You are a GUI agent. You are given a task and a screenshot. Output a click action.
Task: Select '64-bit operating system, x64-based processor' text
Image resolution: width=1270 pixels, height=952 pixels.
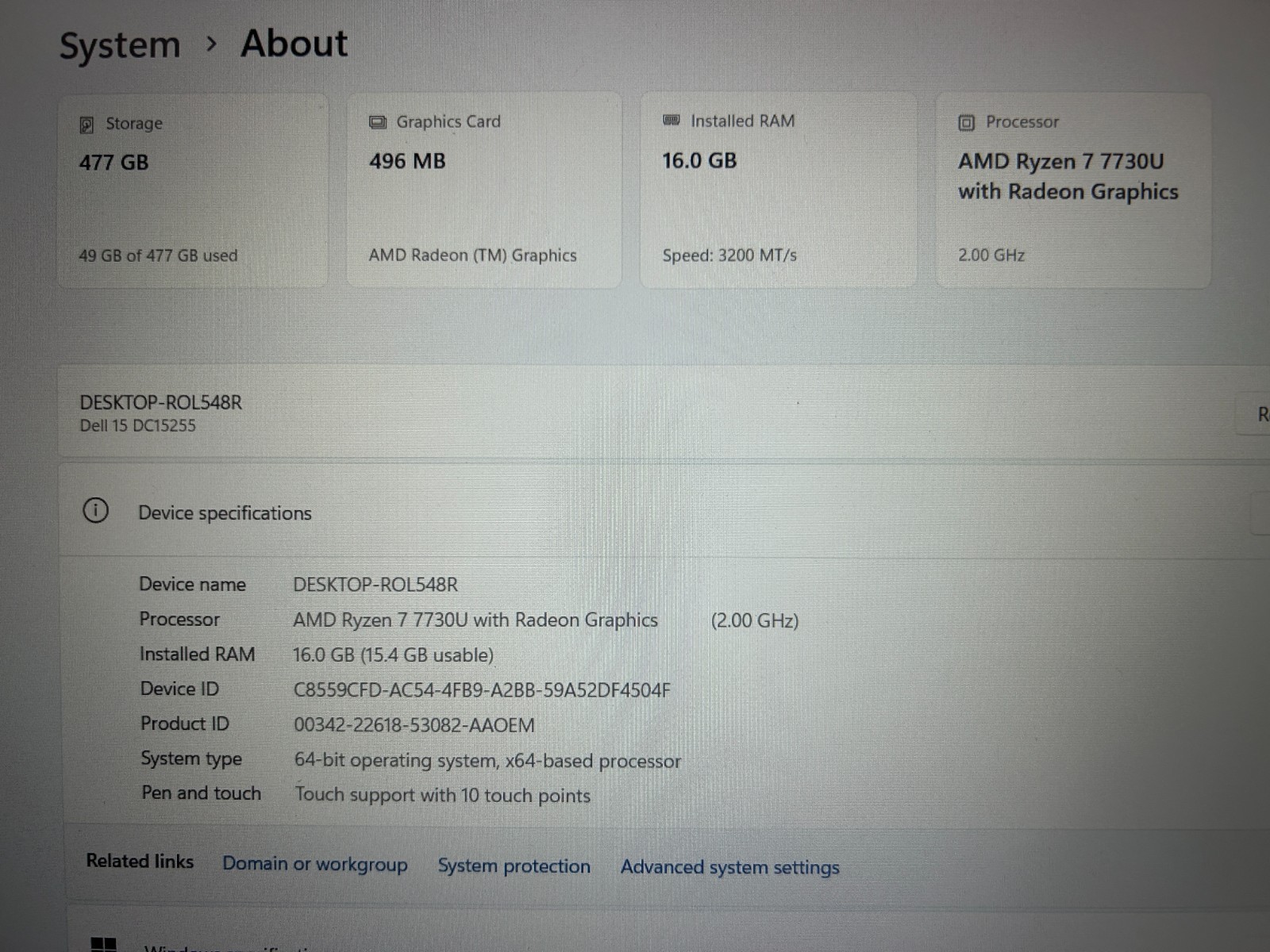coord(487,761)
